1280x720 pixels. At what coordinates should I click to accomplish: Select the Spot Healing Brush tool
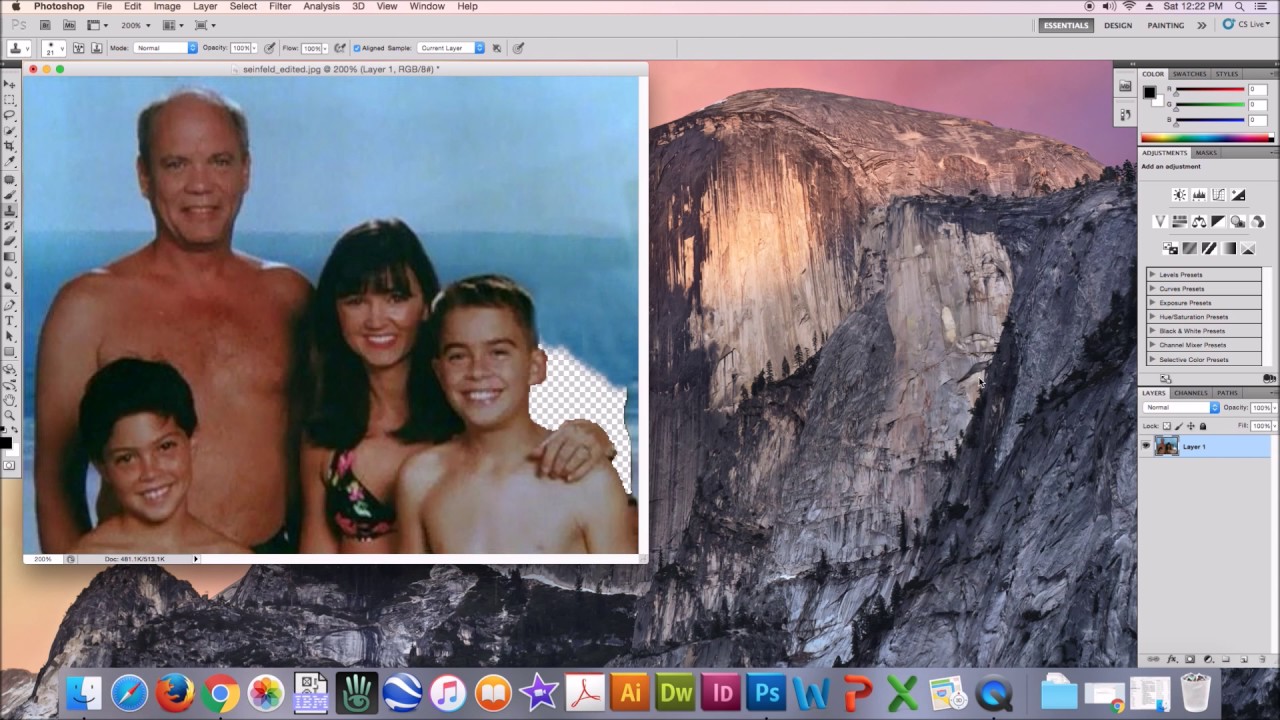10,180
